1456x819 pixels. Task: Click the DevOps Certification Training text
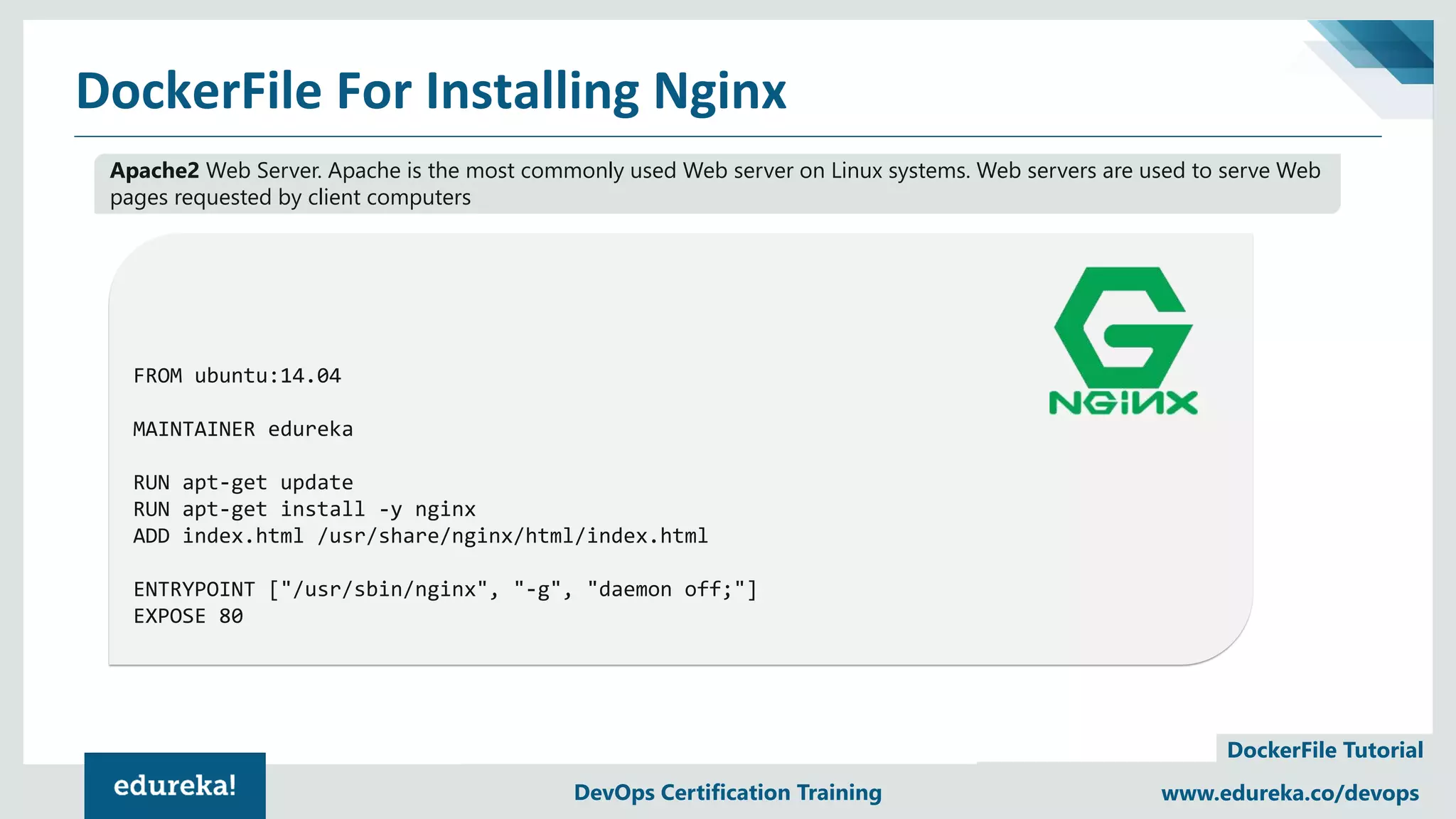(727, 792)
